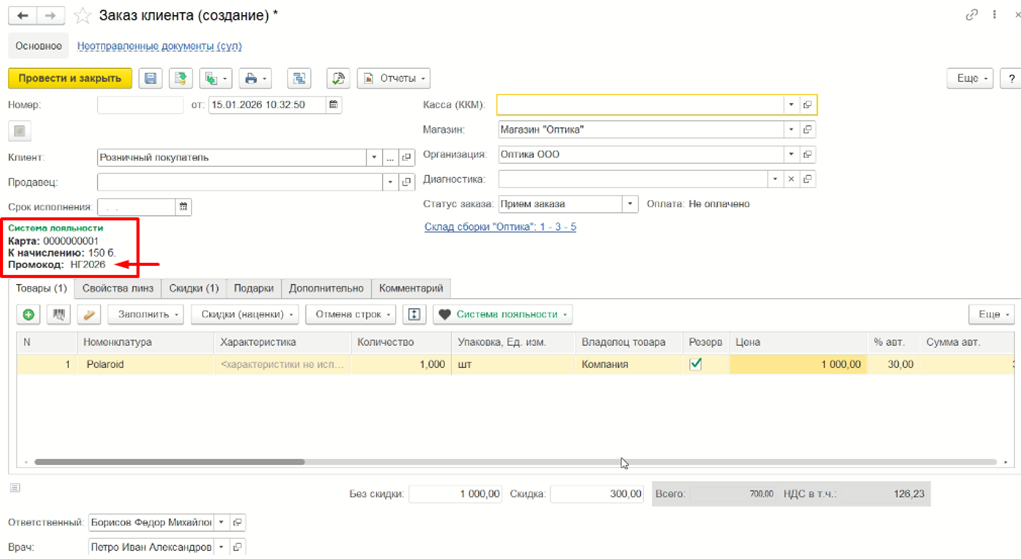Open the 'create based on' dropdown icon
This screenshot has width=1021, height=559.
216,78
